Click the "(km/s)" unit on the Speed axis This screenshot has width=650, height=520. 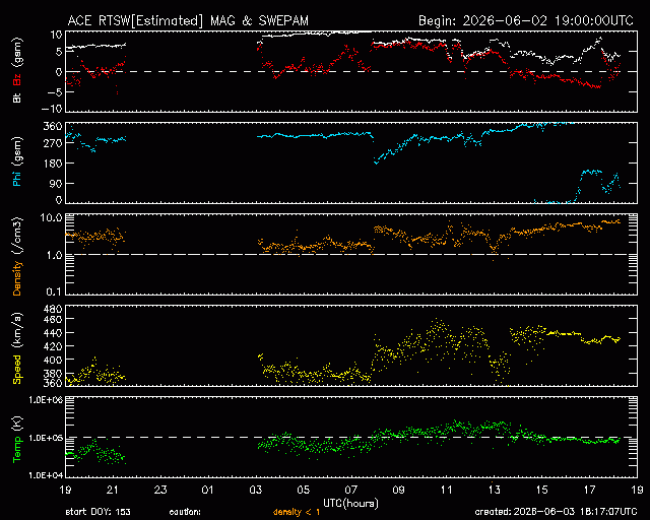pos(17,330)
